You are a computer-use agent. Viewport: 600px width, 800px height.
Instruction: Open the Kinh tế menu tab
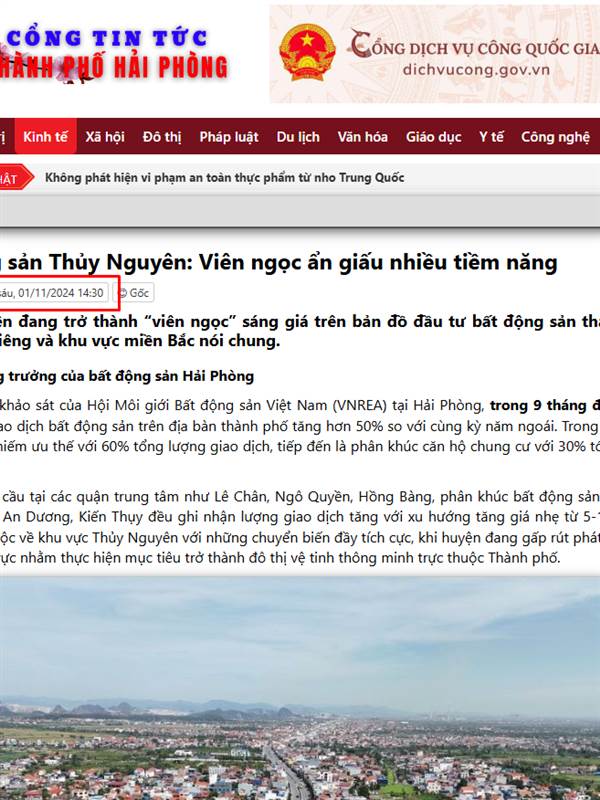45,137
